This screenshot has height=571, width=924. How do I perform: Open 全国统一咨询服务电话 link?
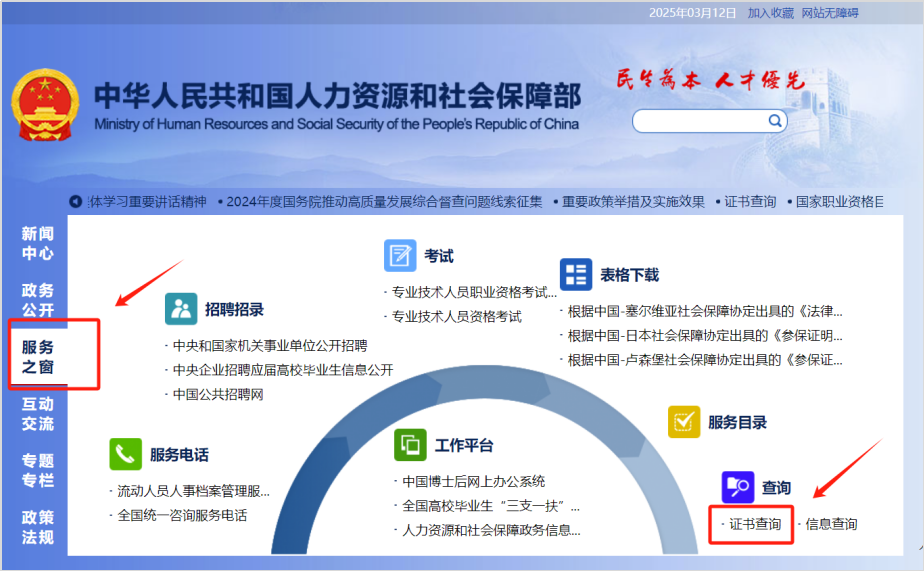(x=182, y=515)
